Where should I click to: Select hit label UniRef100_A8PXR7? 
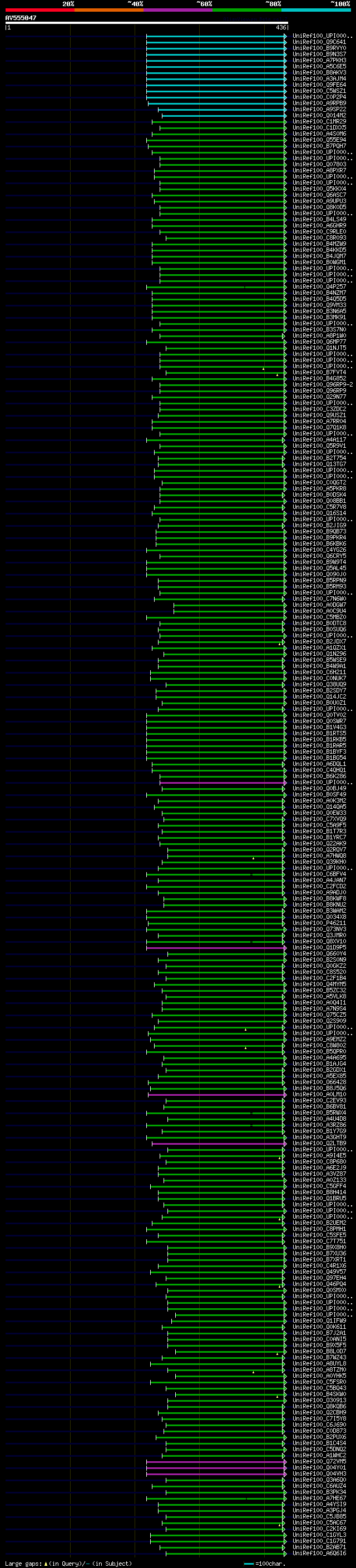(x=319, y=170)
